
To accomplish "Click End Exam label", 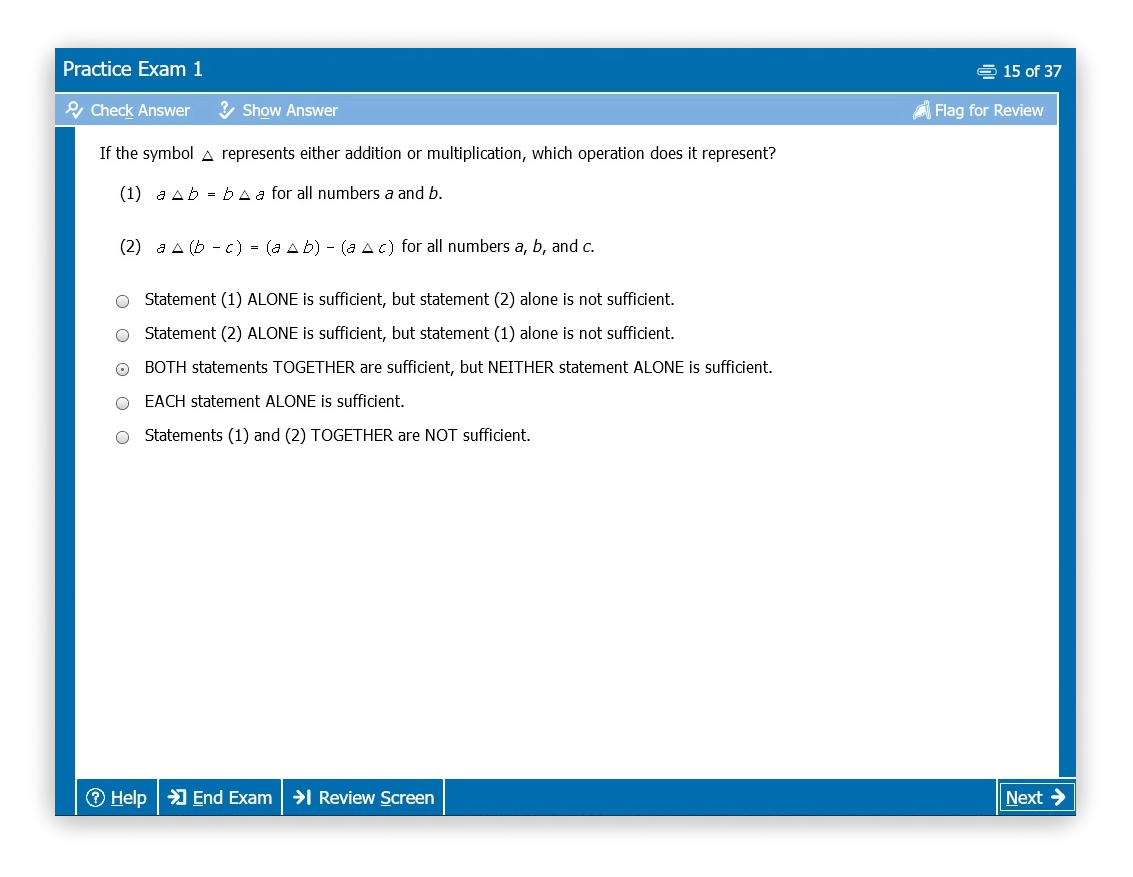I will coord(232,798).
